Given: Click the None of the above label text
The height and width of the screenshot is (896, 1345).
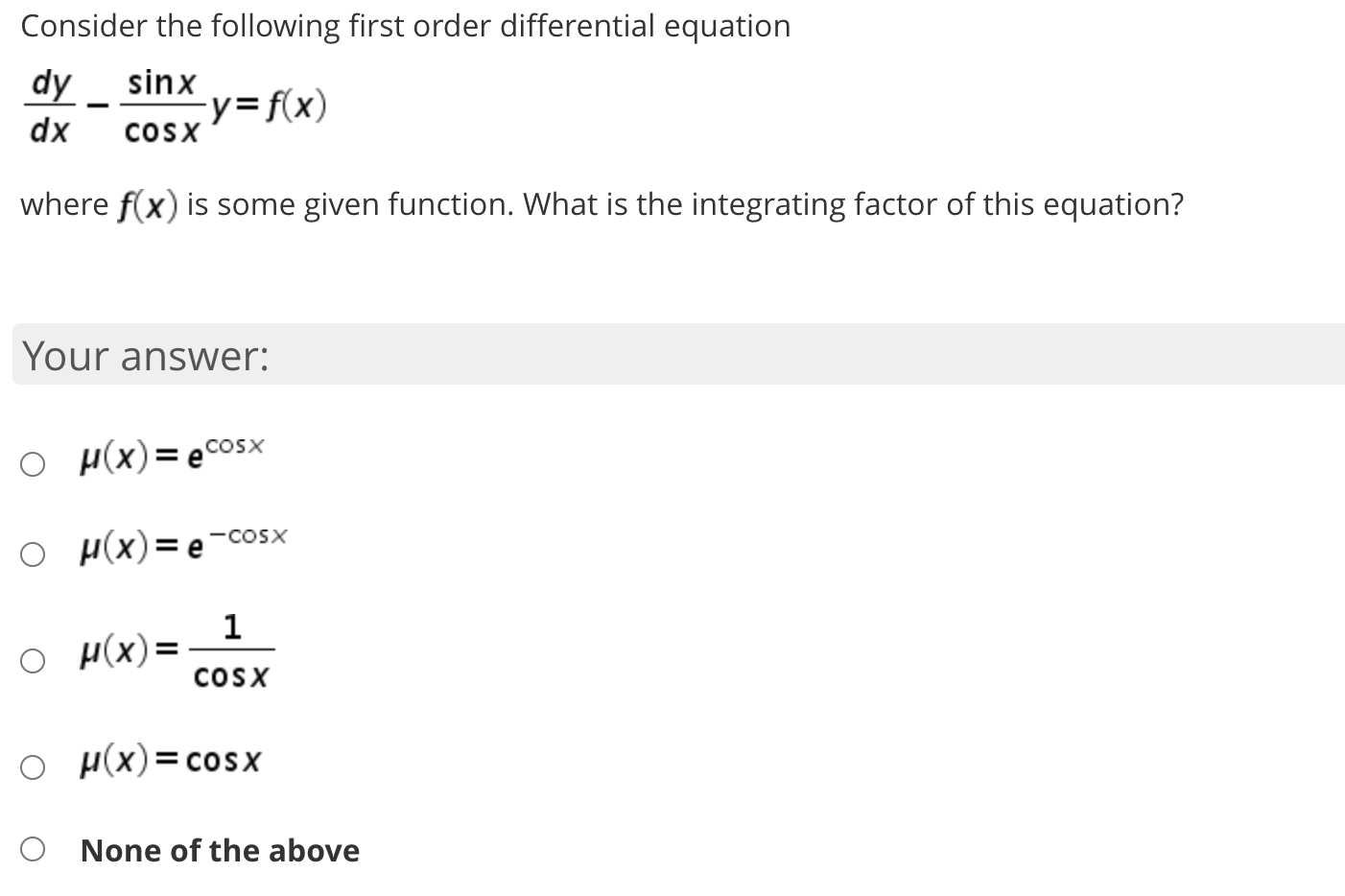Looking at the screenshot, I should click(219, 850).
